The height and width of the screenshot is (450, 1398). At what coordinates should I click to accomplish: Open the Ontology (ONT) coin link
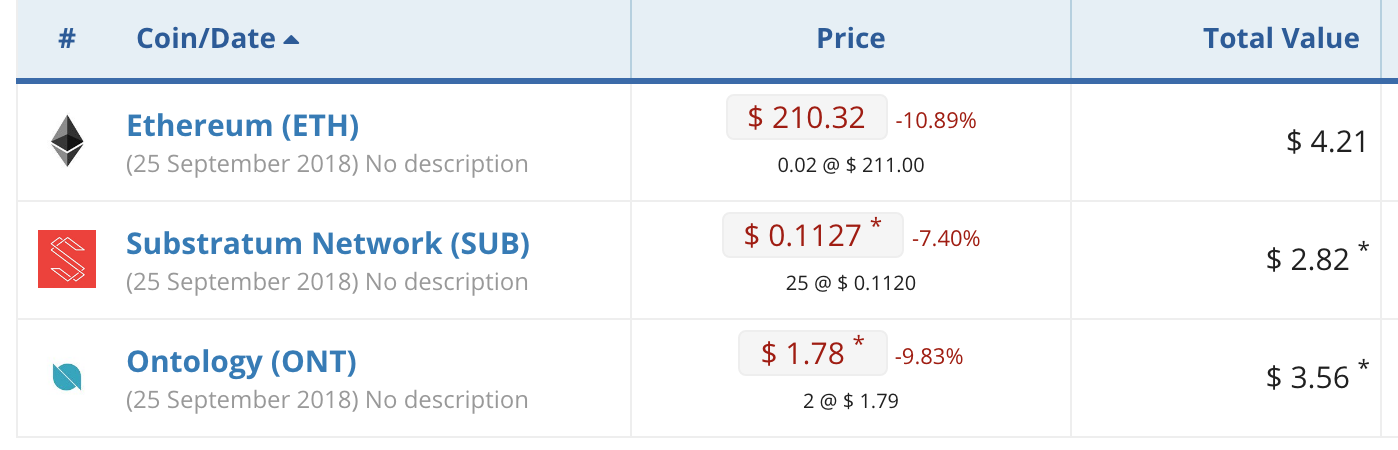241,361
